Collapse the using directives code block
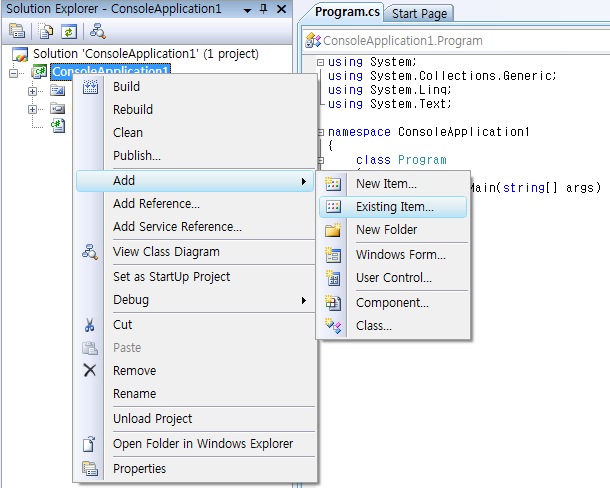This screenshot has height=488, width=610. pyautogui.click(x=320, y=62)
